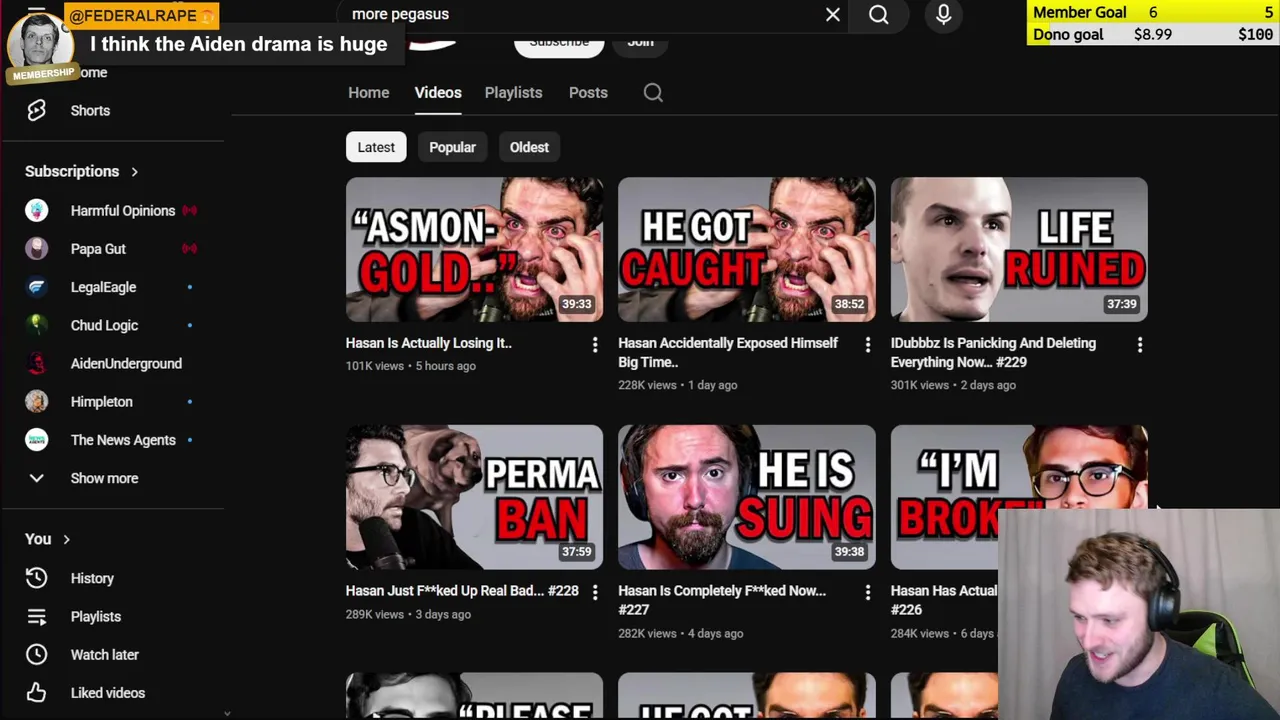The height and width of the screenshot is (720, 1280).
Task: Open the title 'IDubbbz Is Panicking And Deleting Everything'
Action: tap(993, 353)
